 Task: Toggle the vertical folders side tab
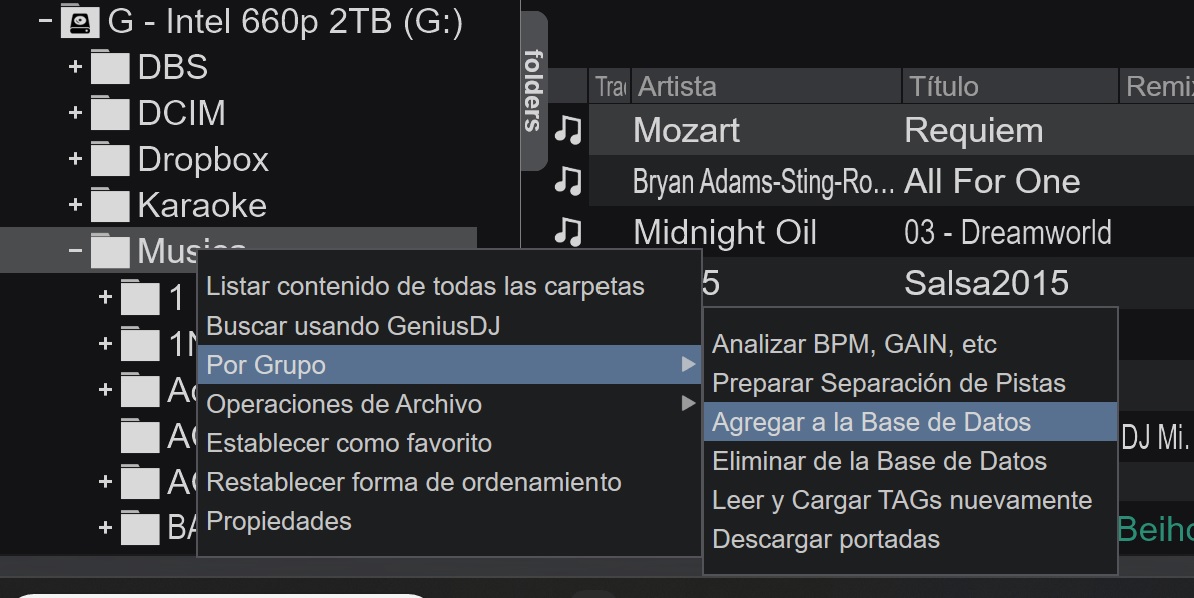(535, 91)
